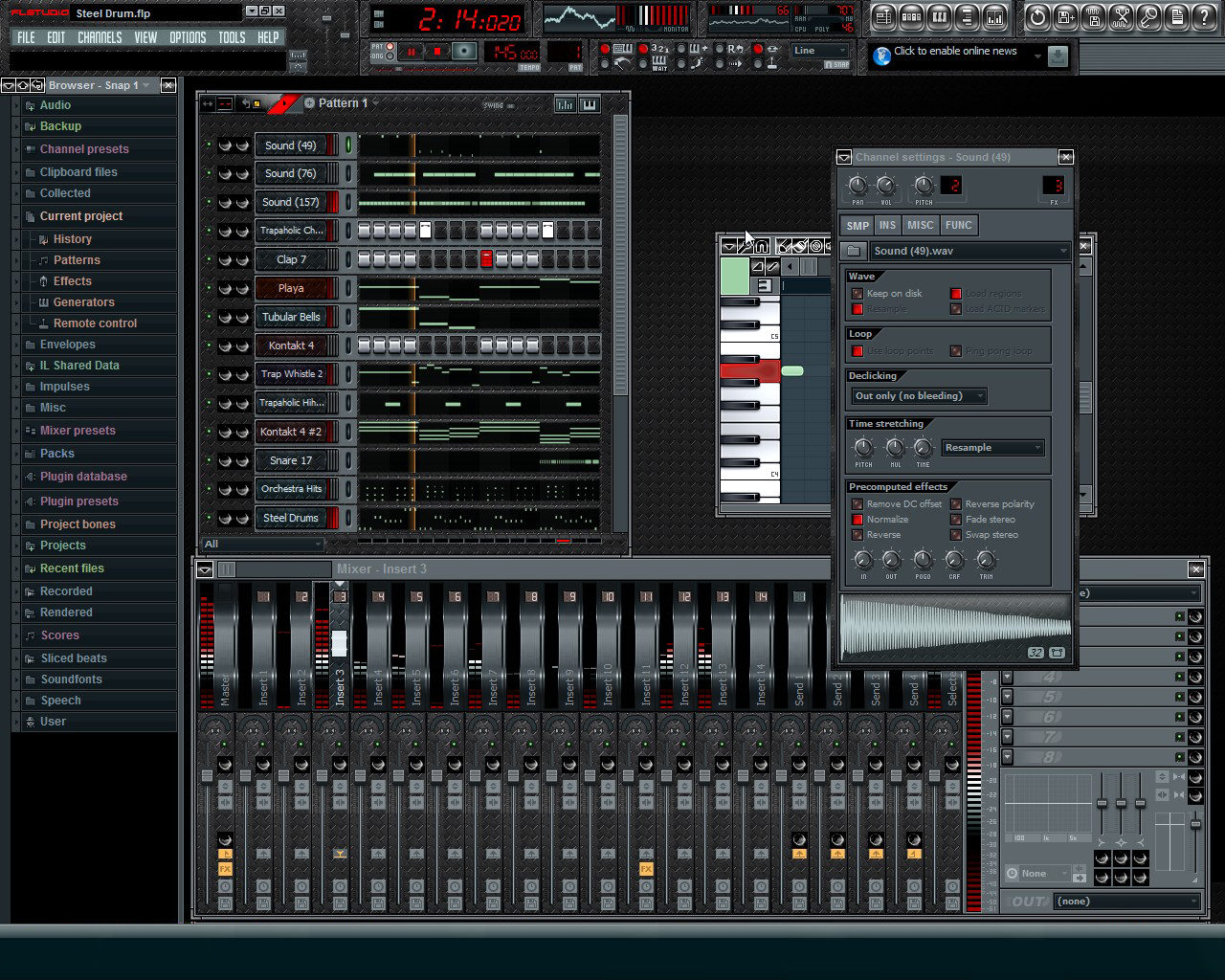This screenshot has width=1225, height=980.
Task: Open the CHANNELS menu
Action: click(100, 37)
